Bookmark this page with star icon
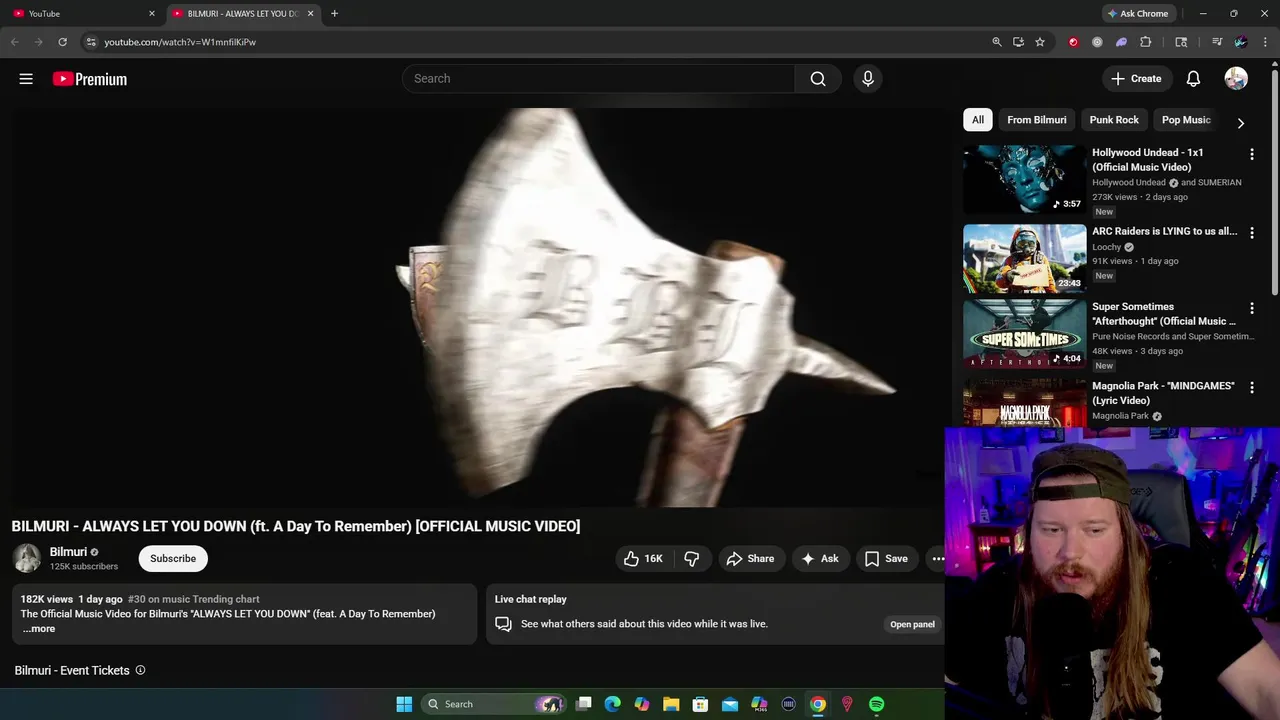This screenshot has width=1280, height=720. [1040, 42]
